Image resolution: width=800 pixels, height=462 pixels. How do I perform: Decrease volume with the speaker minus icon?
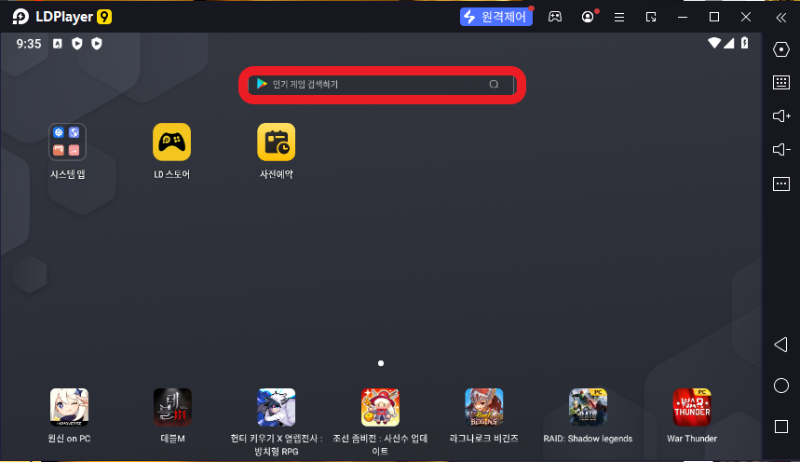[781, 149]
